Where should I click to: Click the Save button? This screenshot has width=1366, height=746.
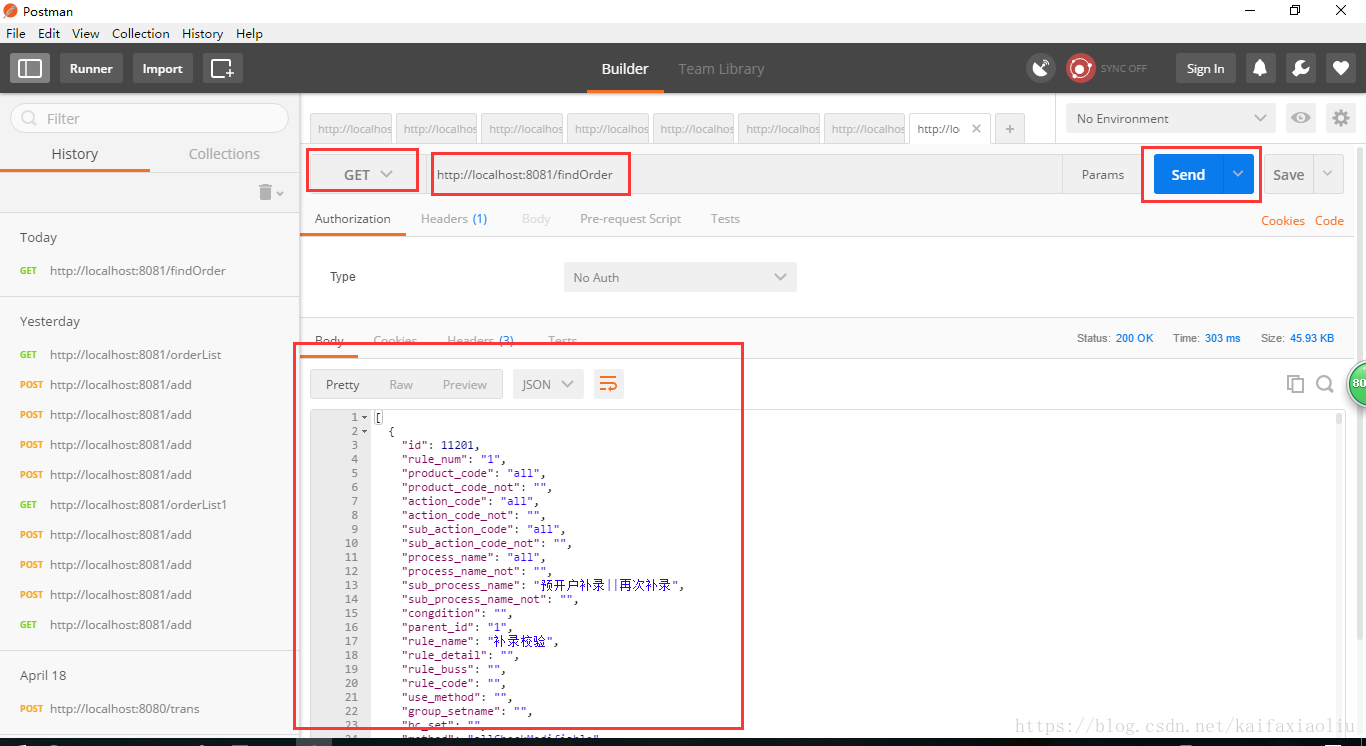coord(1288,174)
